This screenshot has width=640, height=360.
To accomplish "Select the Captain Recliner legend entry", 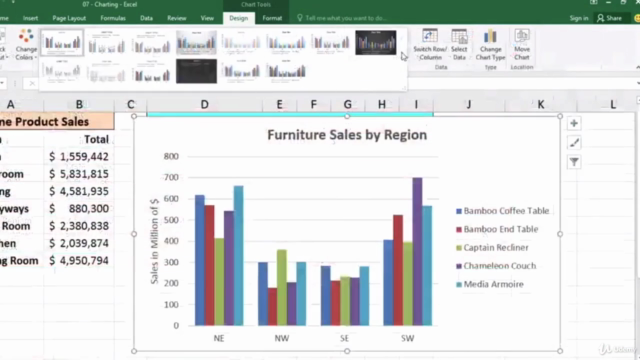I will (x=492, y=248).
